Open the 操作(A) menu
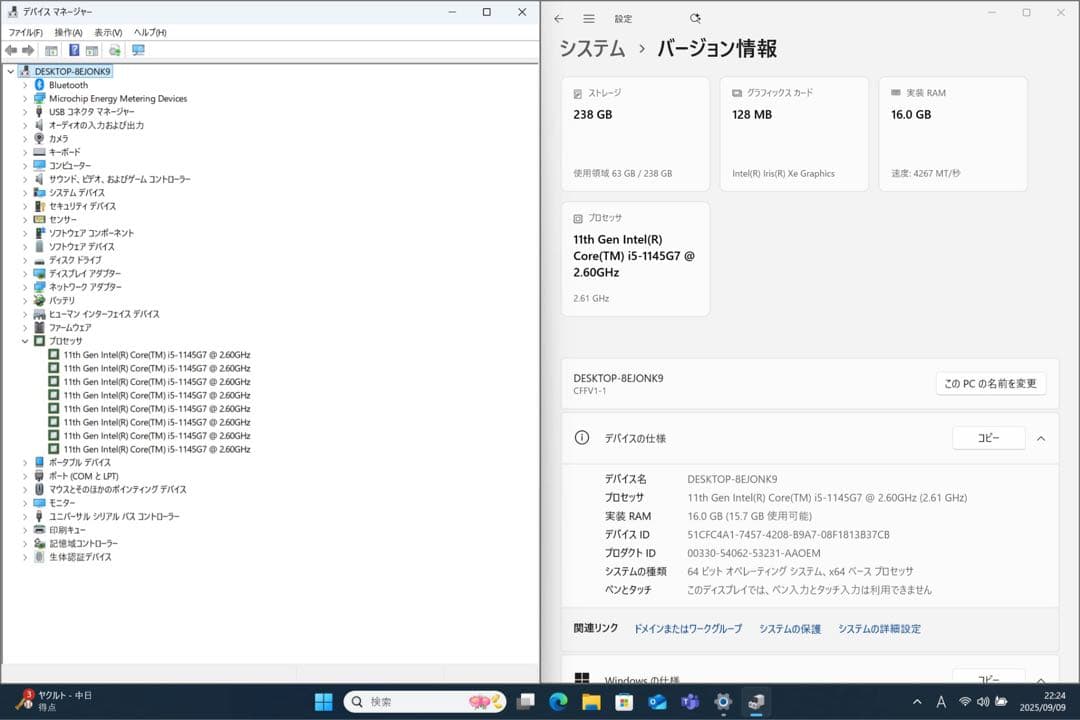 point(68,32)
